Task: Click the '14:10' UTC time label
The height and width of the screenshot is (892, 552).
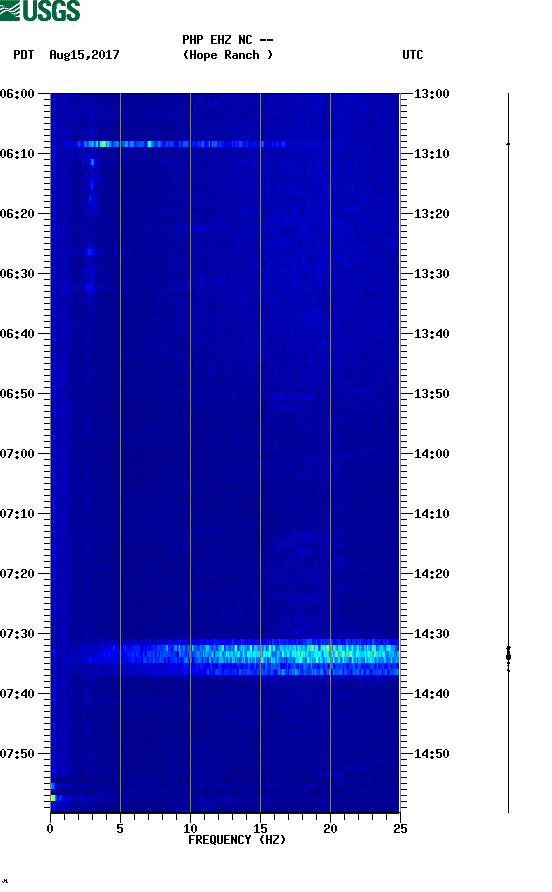Action: click(431, 514)
